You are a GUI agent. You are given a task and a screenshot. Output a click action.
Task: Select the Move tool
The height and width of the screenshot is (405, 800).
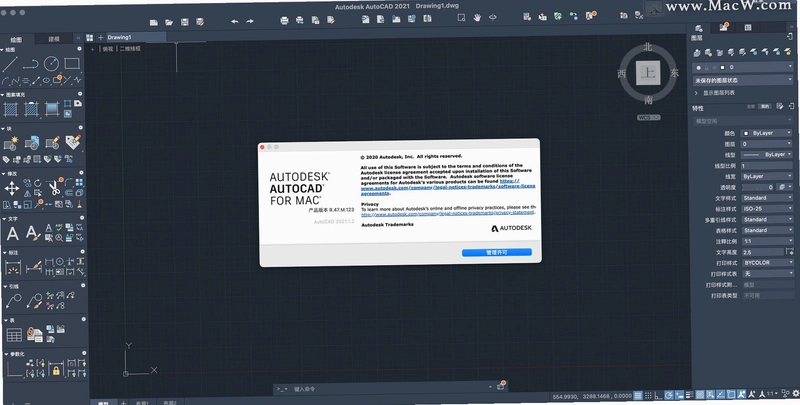tap(11, 188)
